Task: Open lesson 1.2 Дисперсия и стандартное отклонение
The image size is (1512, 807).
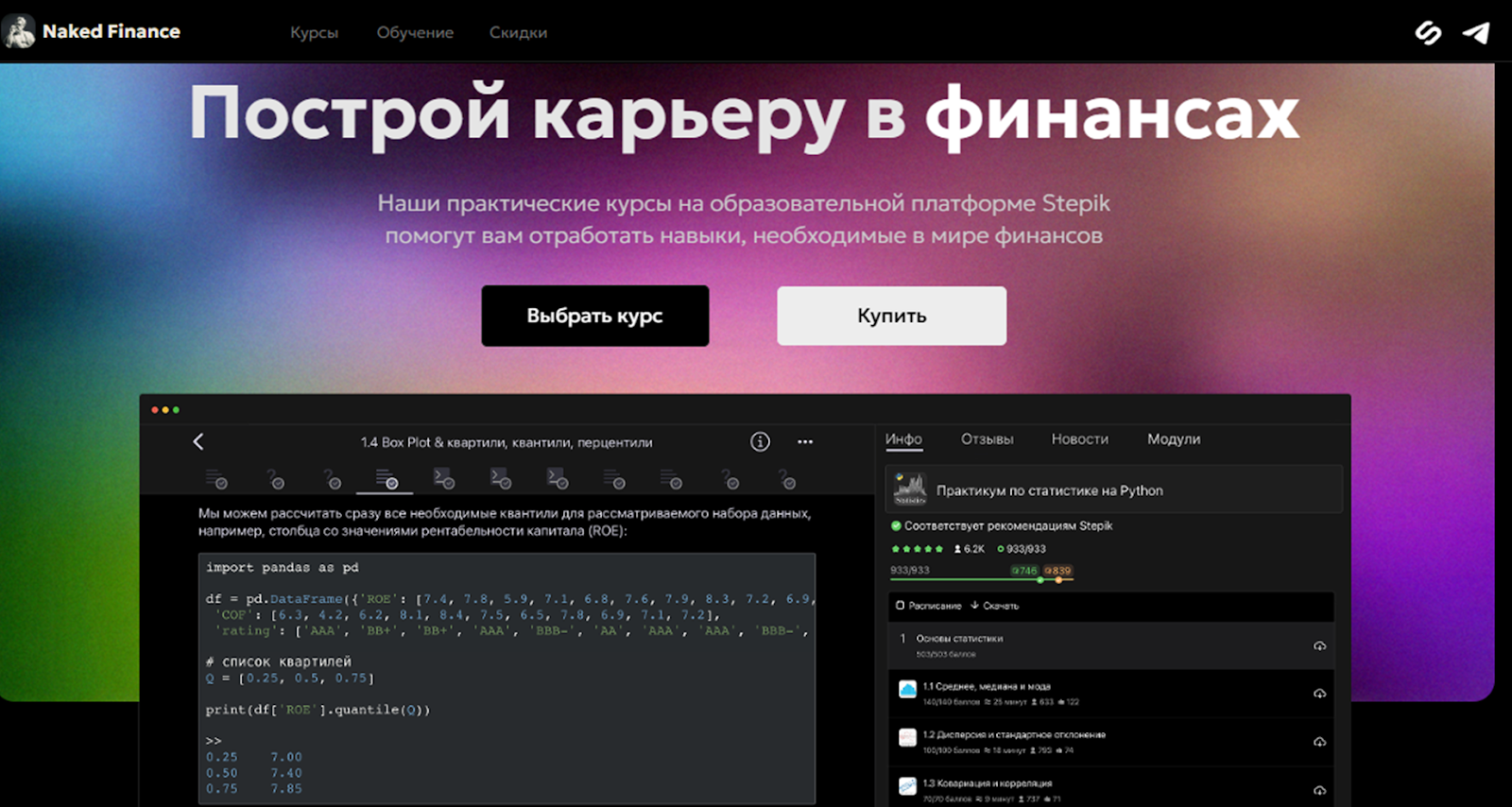Action: pos(1111,742)
